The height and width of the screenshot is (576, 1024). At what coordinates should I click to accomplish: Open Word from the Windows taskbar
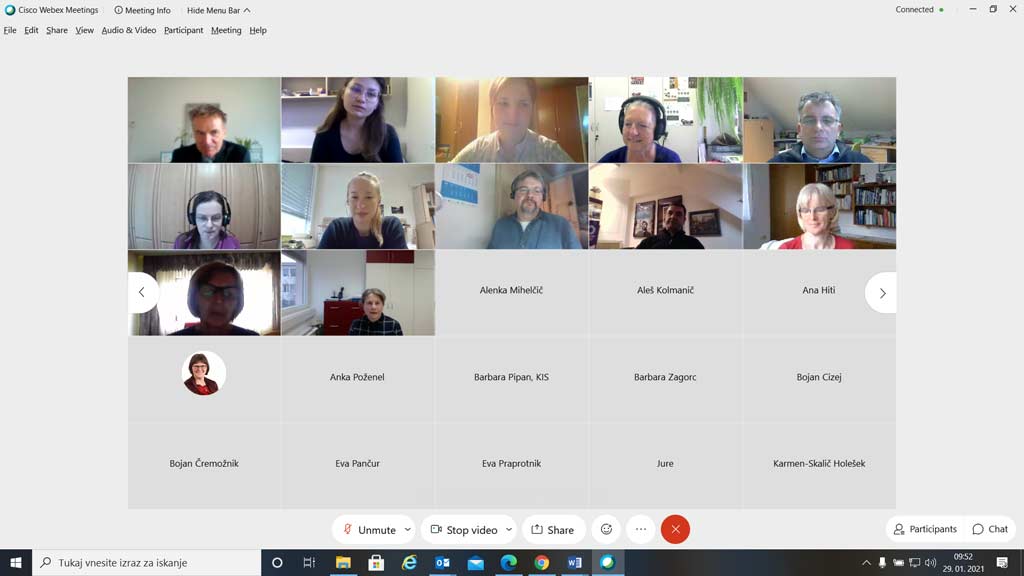[x=575, y=562]
